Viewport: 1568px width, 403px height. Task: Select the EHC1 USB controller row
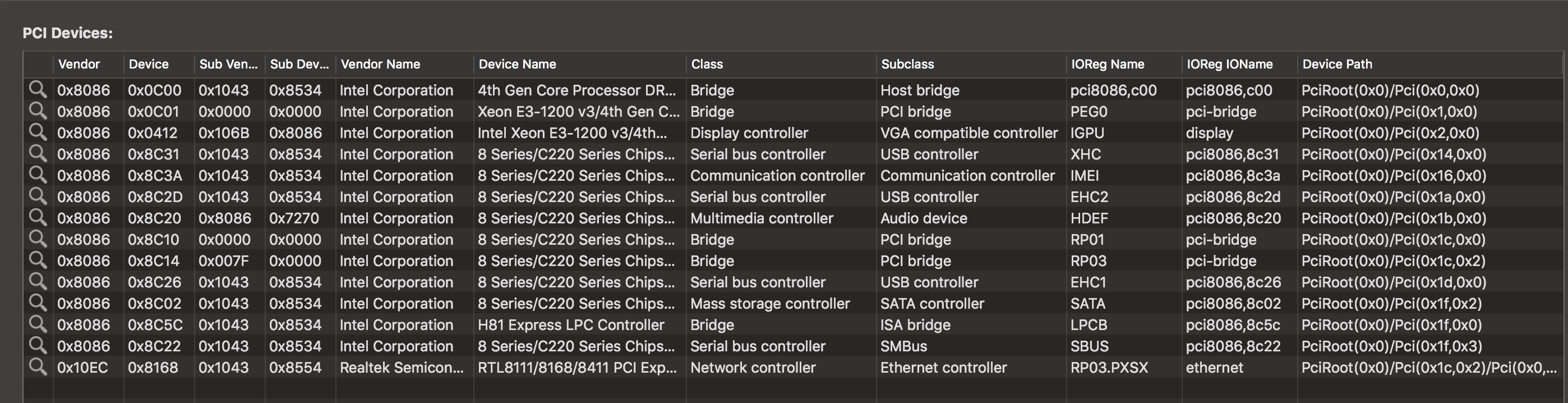[793, 282]
